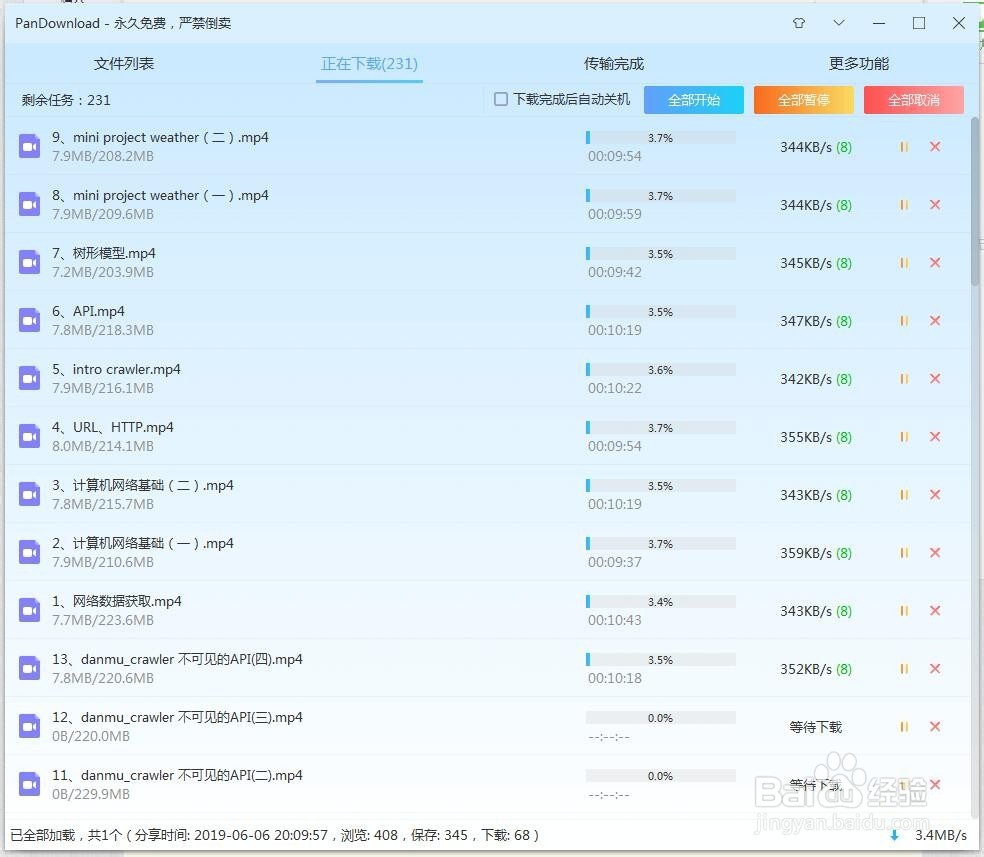Open the 更多功能 tab
The height and width of the screenshot is (857, 984).
[858, 63]
